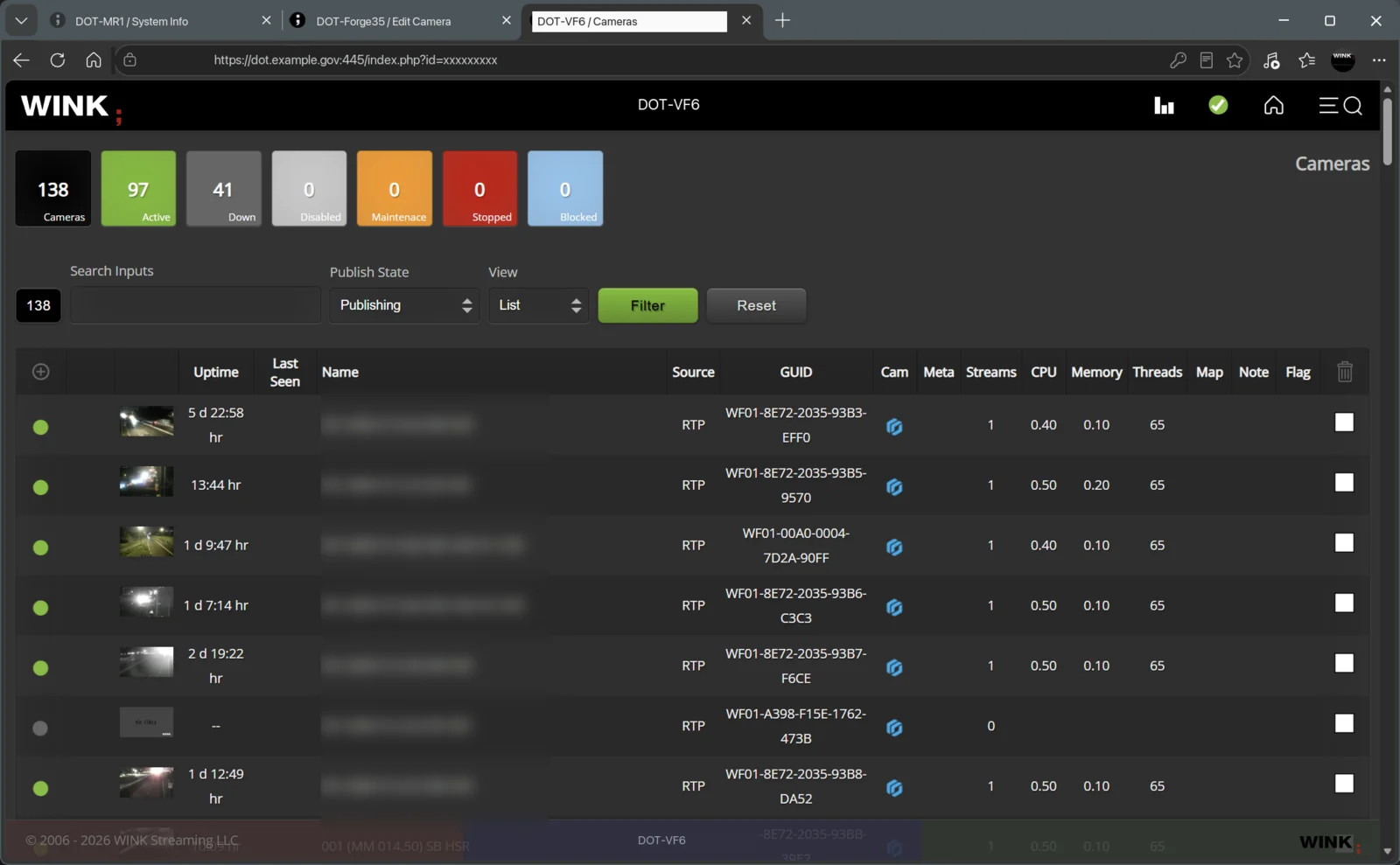Select the DOT-VF6 / Cameras tab
The image size is (1400, 865).
641,21
